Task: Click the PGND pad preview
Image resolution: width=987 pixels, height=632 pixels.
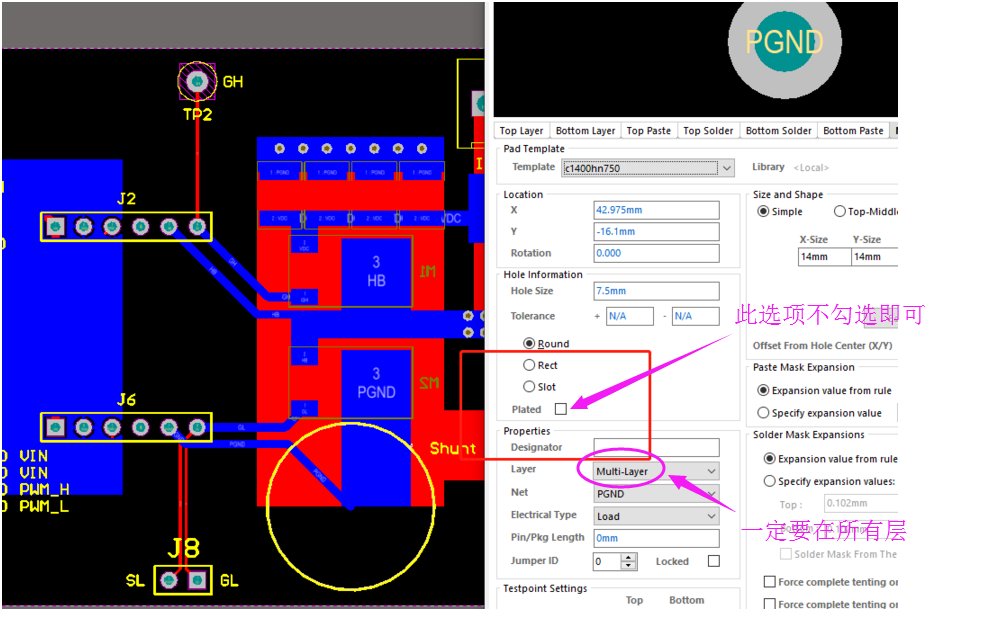Action: click(x=784, y=43)
